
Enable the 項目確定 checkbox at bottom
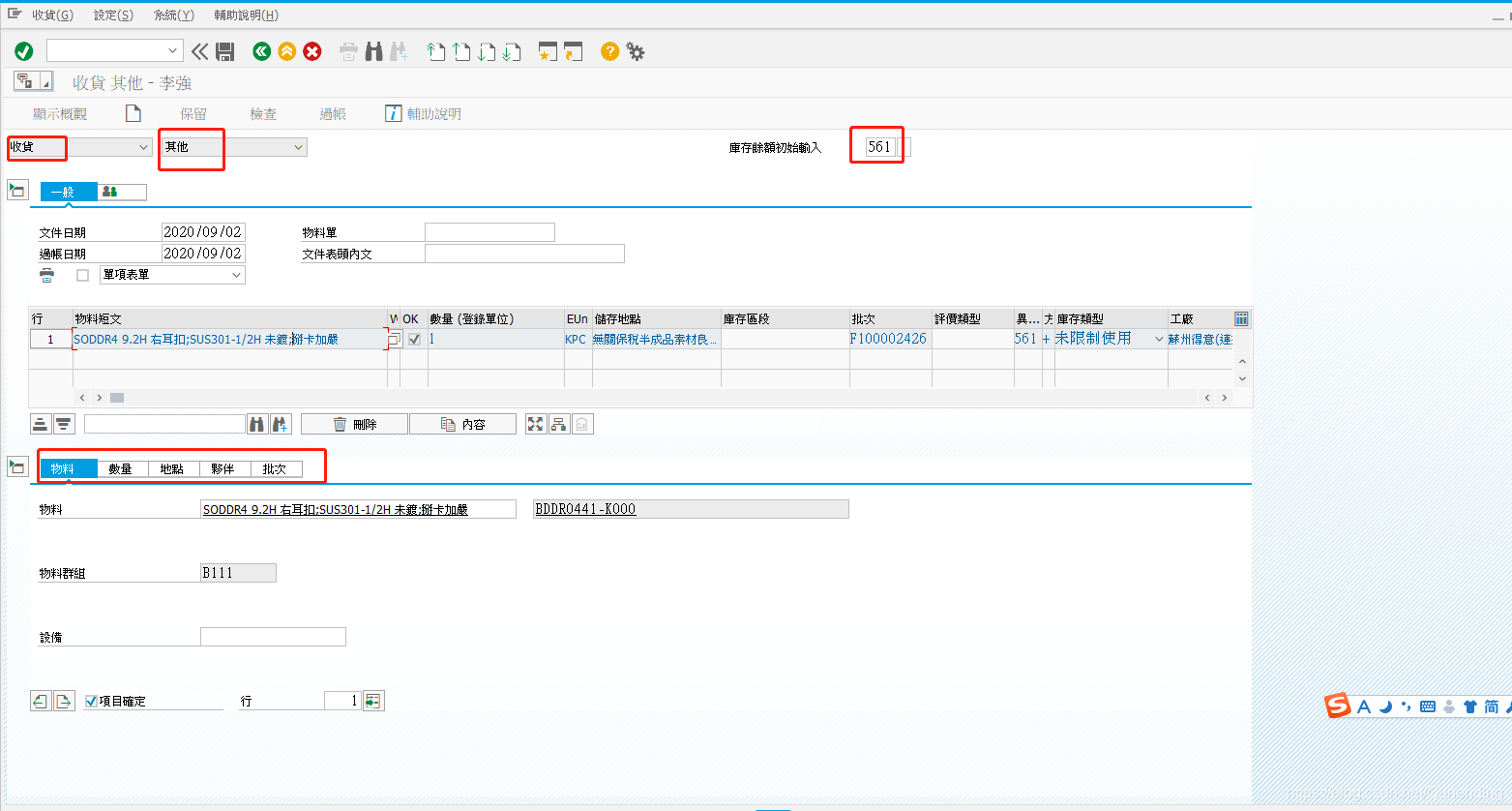(x=90, y=700)
